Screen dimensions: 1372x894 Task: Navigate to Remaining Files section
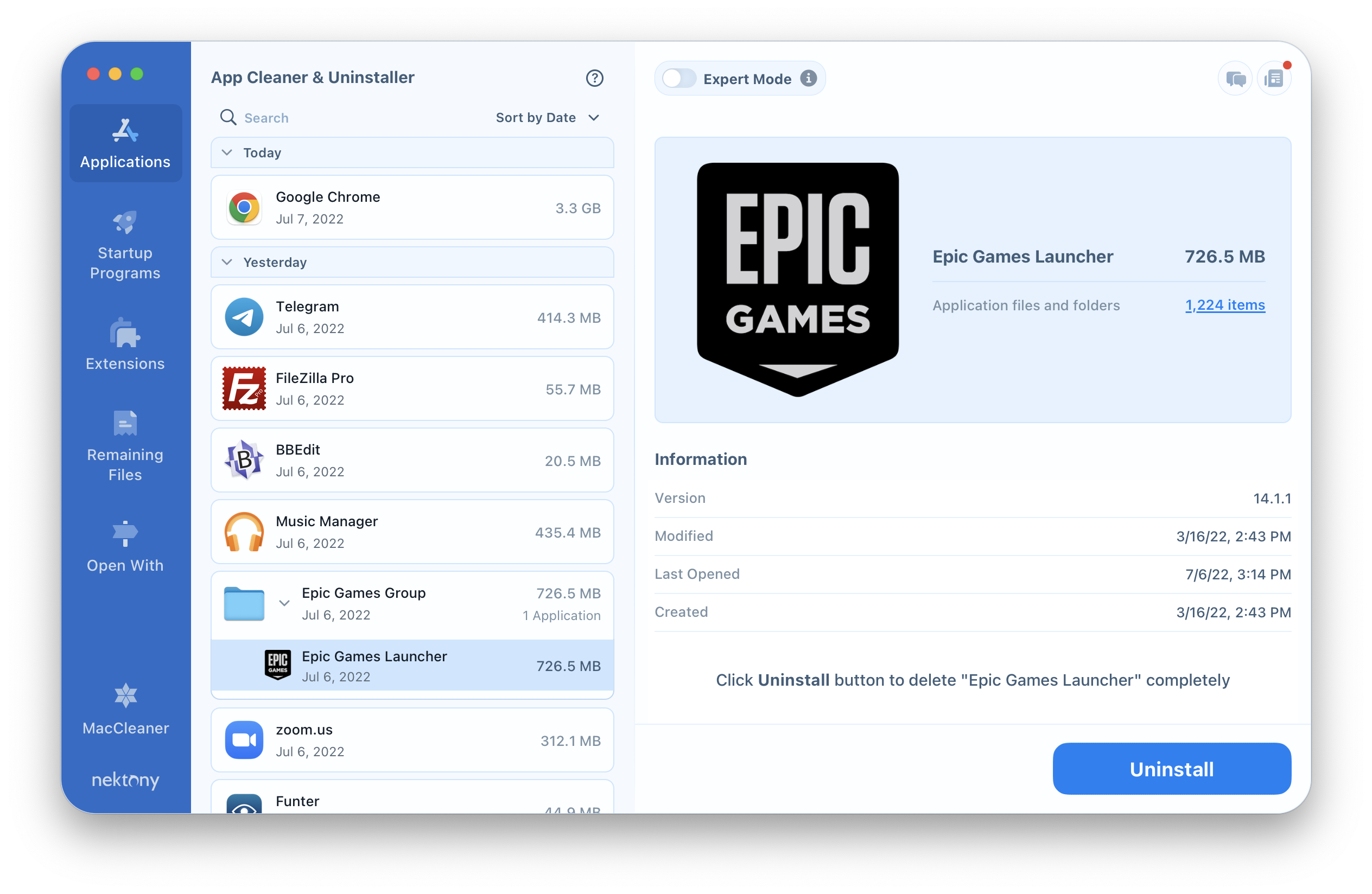pos(124,444)
